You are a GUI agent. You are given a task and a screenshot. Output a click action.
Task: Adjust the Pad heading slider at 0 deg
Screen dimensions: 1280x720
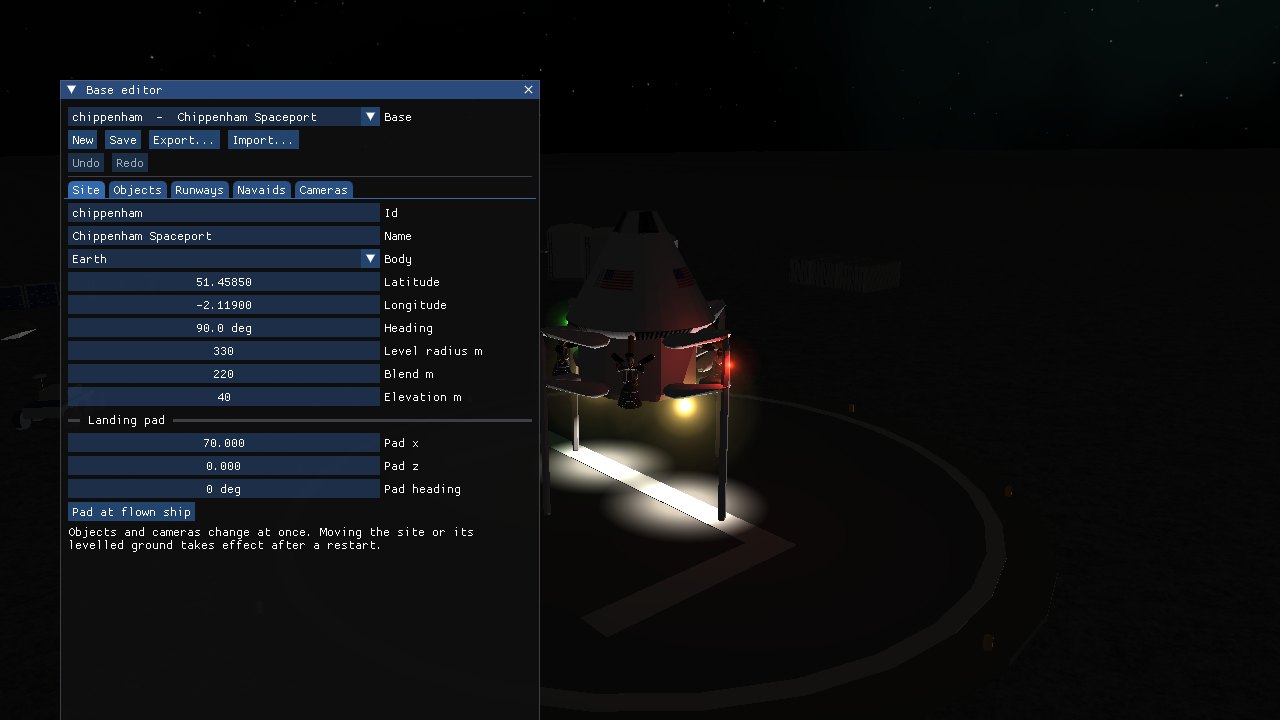click(x=224, y=489)
